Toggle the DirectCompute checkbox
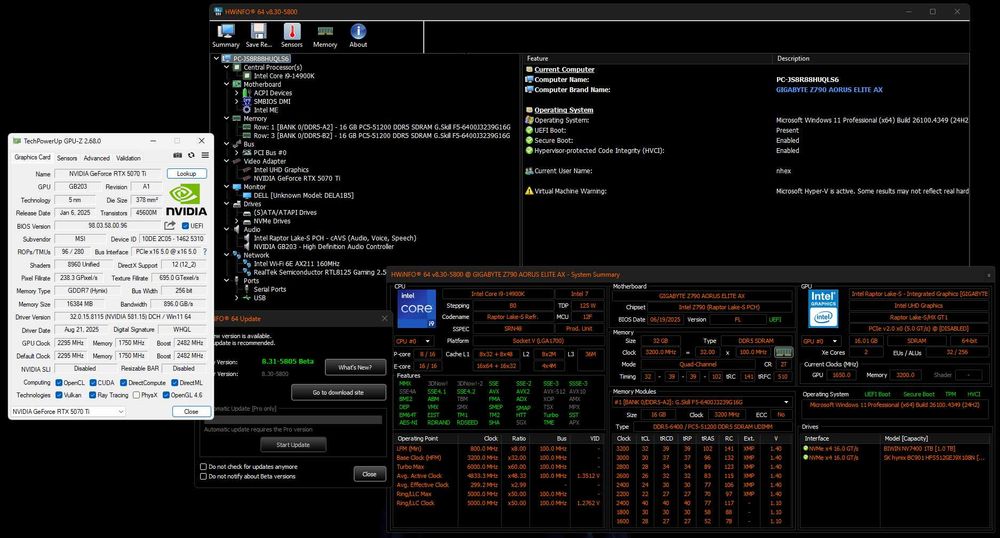The image size is (1000, 538). [x=123, y=382]
